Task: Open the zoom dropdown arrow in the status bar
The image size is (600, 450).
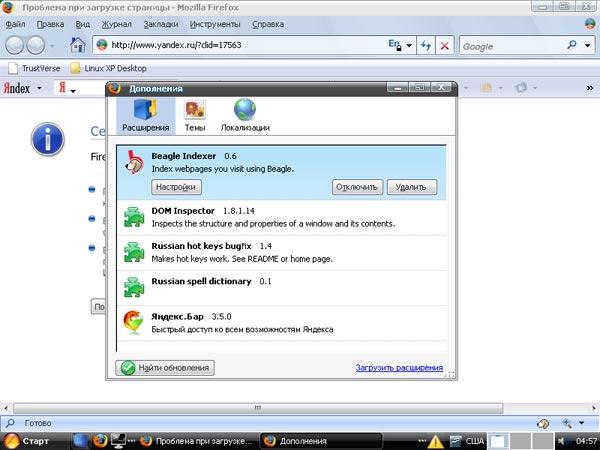Action: click(582, 423)
